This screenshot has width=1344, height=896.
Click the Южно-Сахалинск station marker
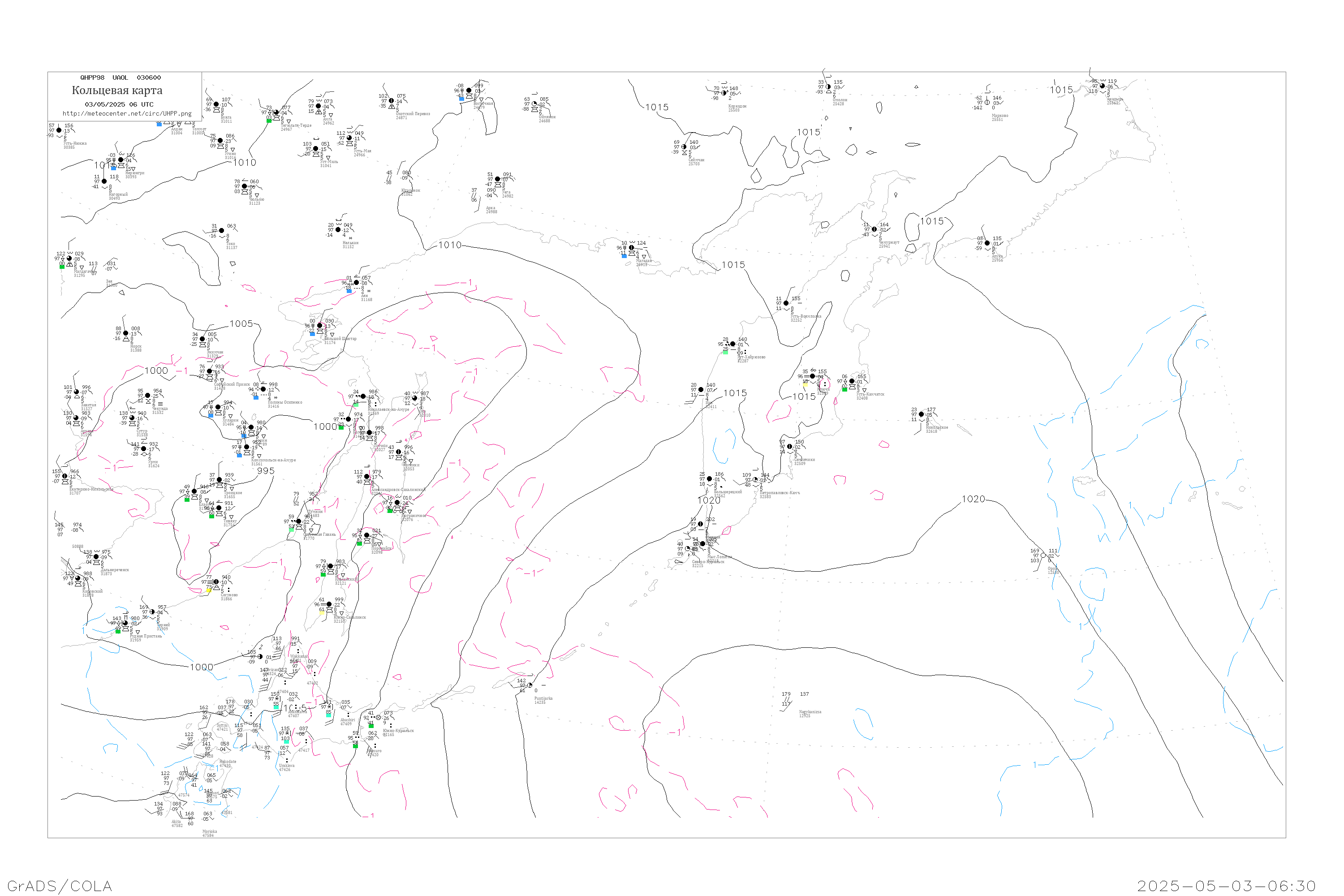pos(328,604)
